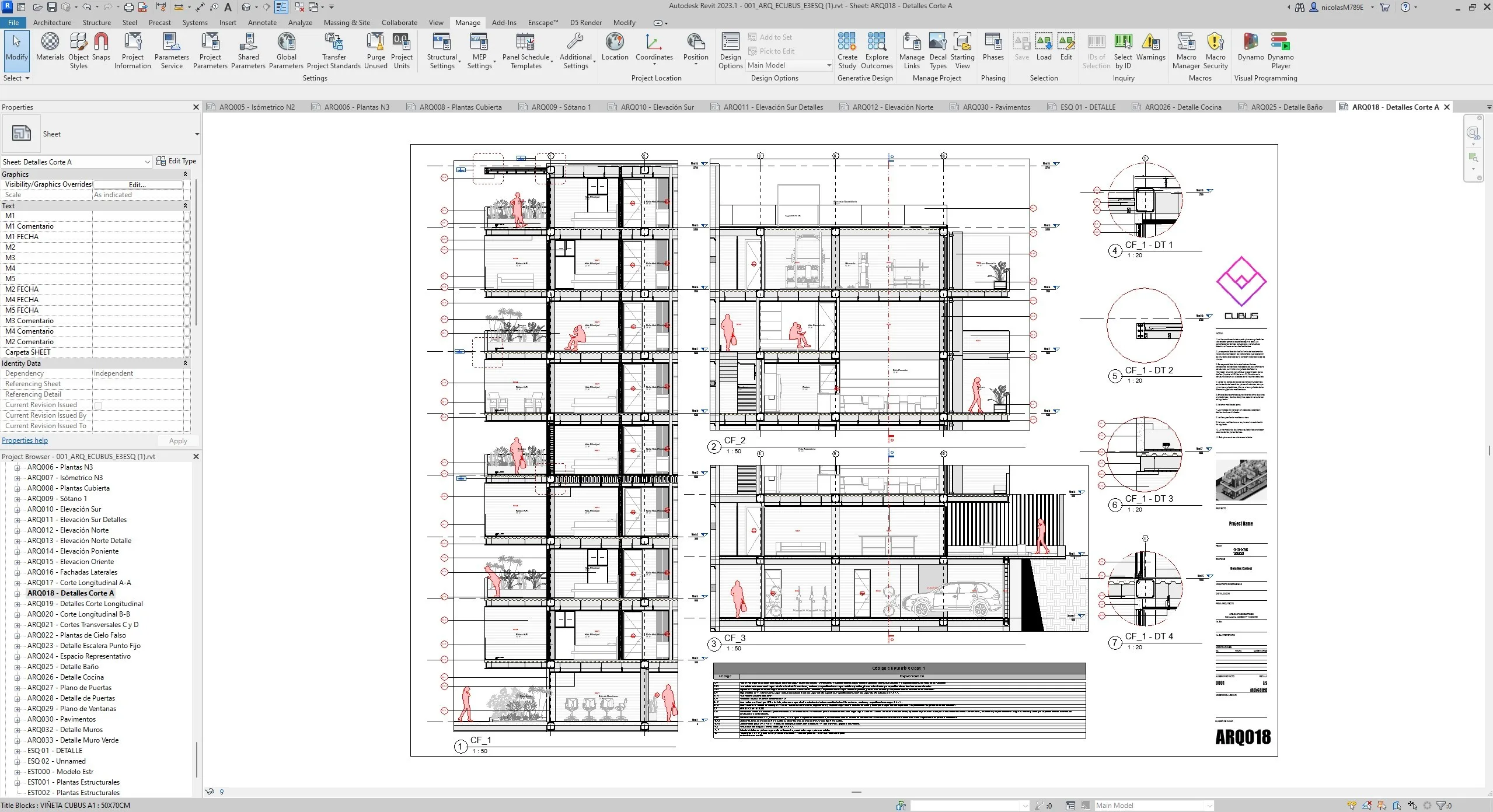Open Manage Links
The width and height of the screenshot is (1493, 812).
click(x=912, y=51)
